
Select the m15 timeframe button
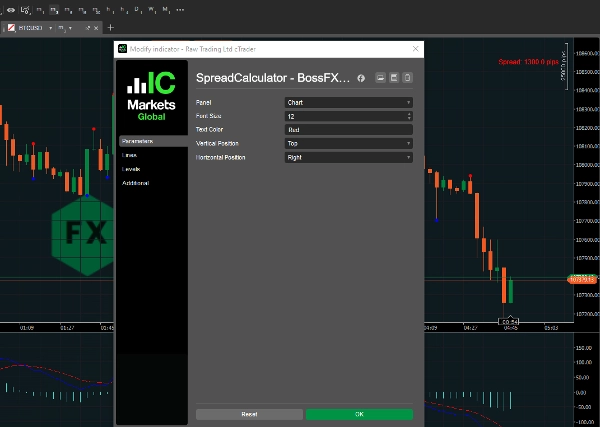point(82,10)
